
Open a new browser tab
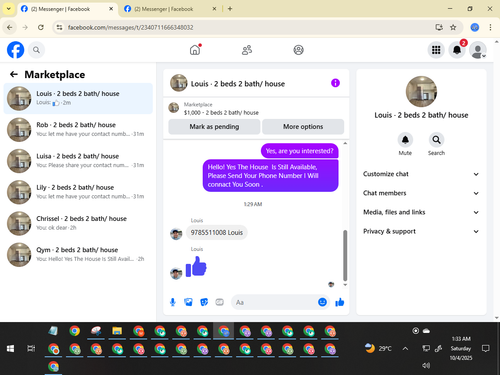[x=230, y=9]
